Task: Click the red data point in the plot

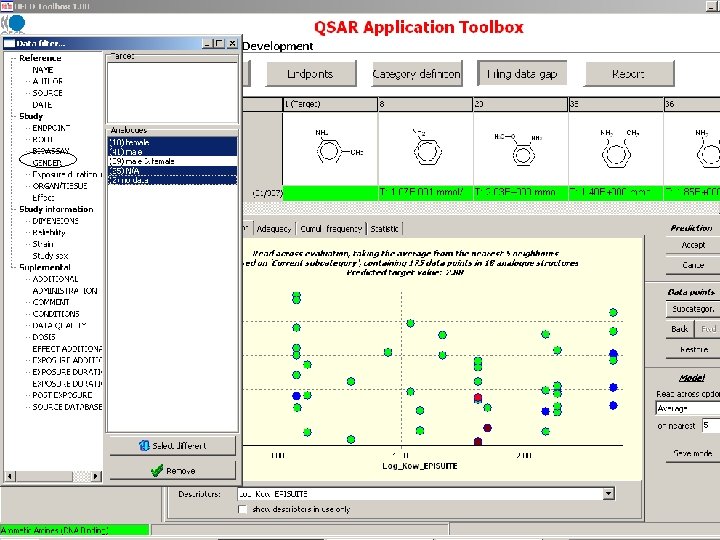Action: [478, 397]
